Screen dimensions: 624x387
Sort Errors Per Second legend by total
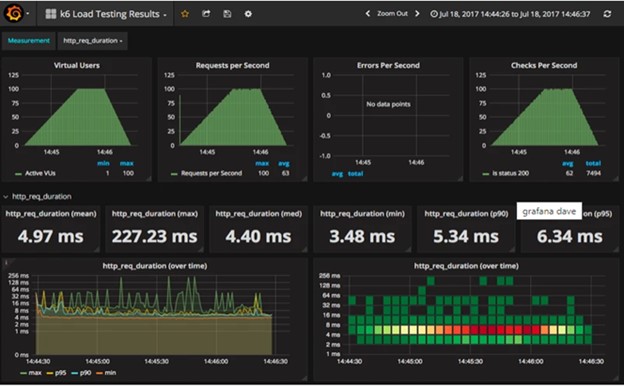pyautogui.click(x=355, y=174)
